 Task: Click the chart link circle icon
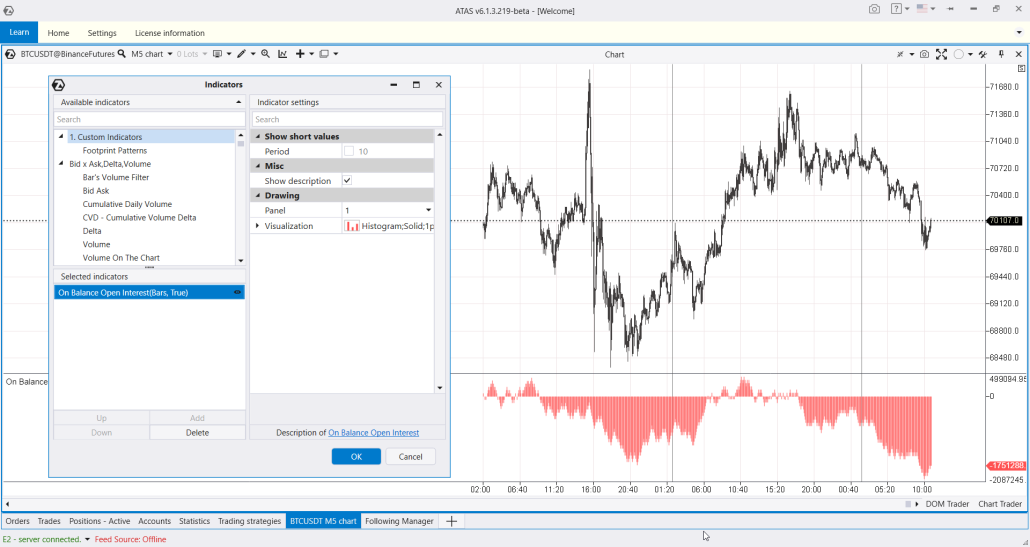[x=959, y=55]
